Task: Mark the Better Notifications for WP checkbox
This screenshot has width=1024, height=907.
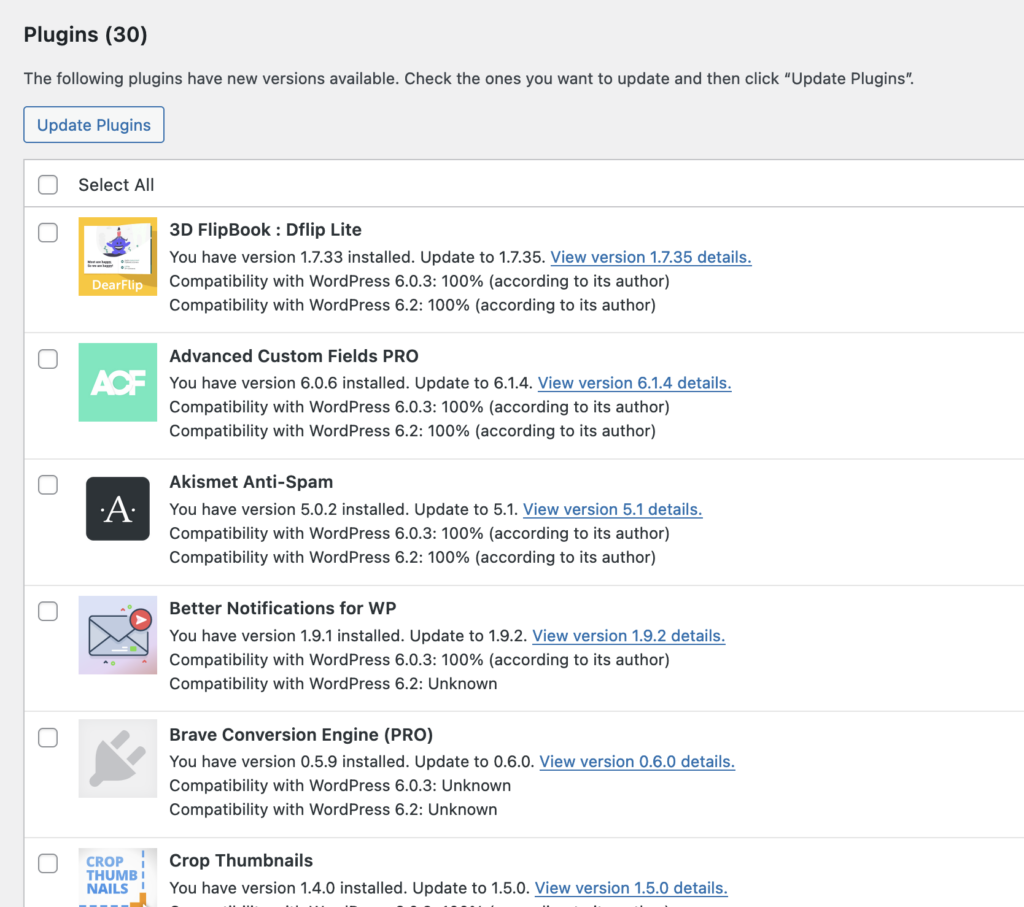Action: pos(48,612)
